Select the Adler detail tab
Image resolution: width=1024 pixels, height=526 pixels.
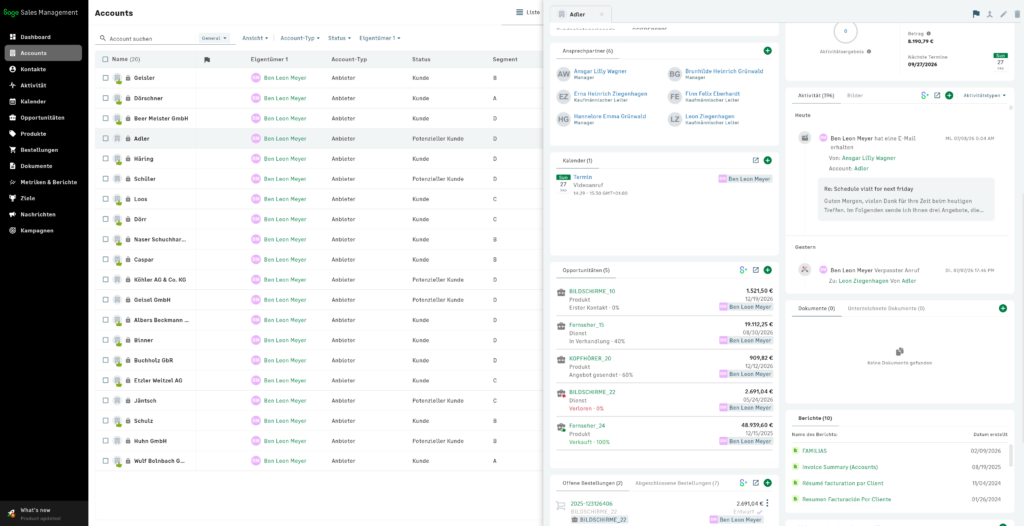(577, 14)
